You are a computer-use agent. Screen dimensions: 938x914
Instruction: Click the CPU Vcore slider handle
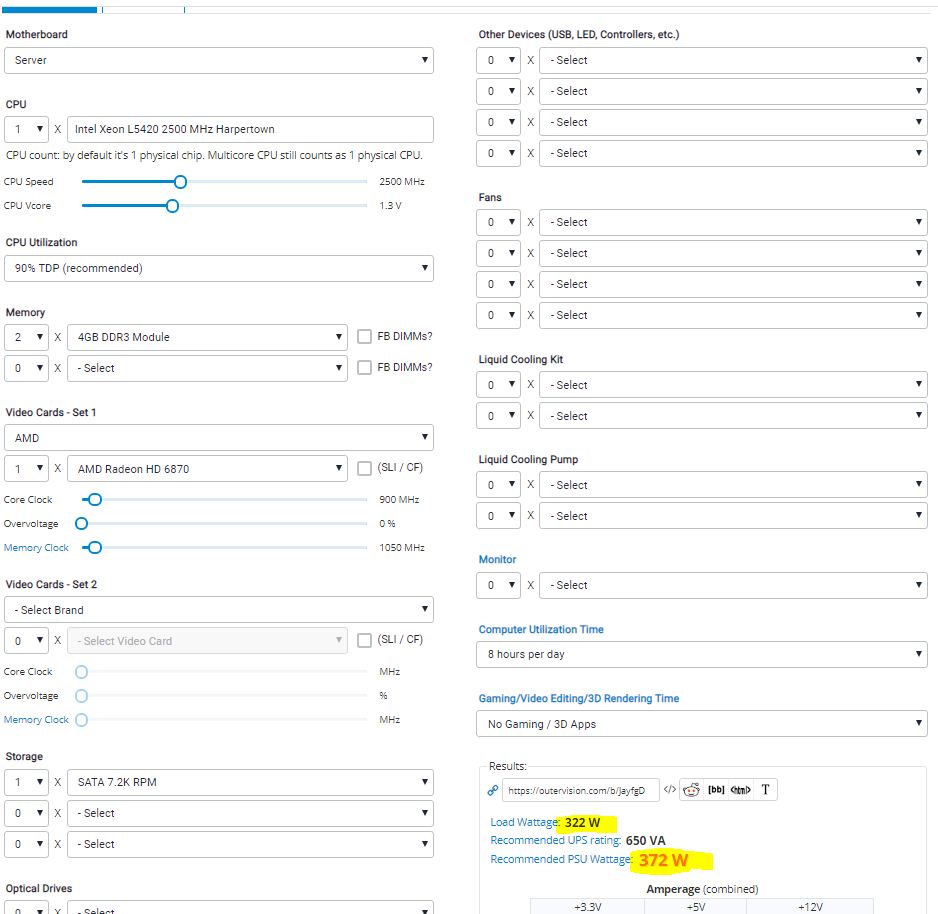pyautogui.click(x=172, y=206)
